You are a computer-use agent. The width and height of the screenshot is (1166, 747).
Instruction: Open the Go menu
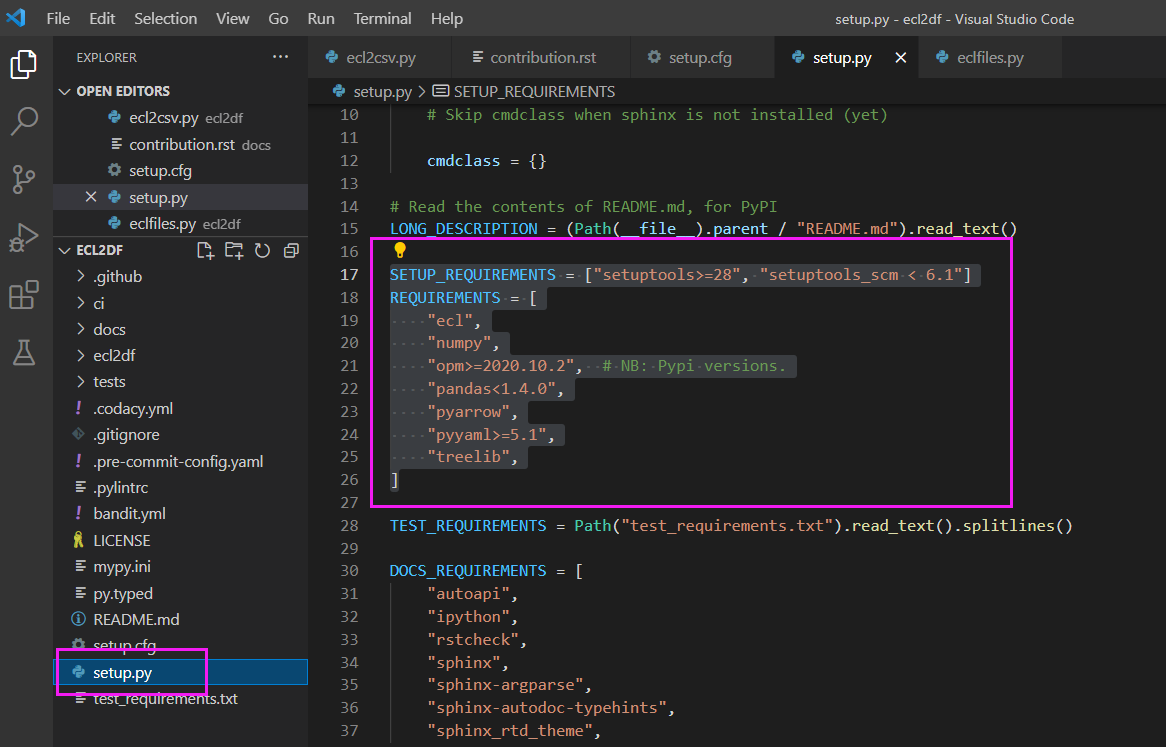pos(278,19)
